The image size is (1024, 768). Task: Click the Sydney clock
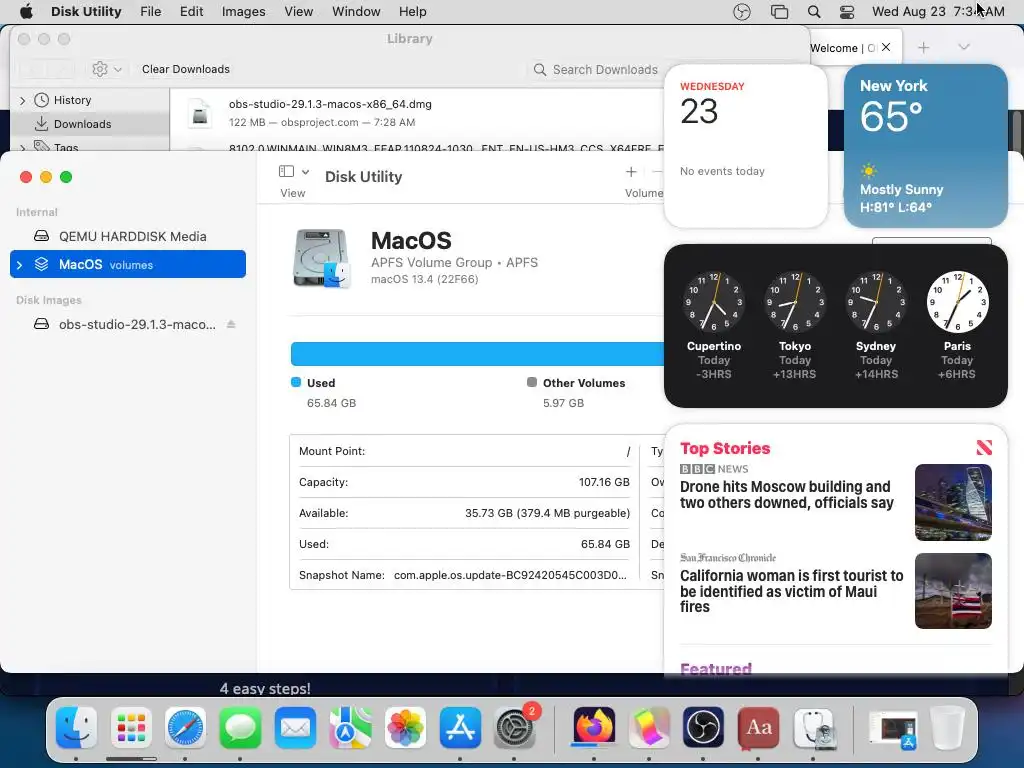click(x=876, y=302)
